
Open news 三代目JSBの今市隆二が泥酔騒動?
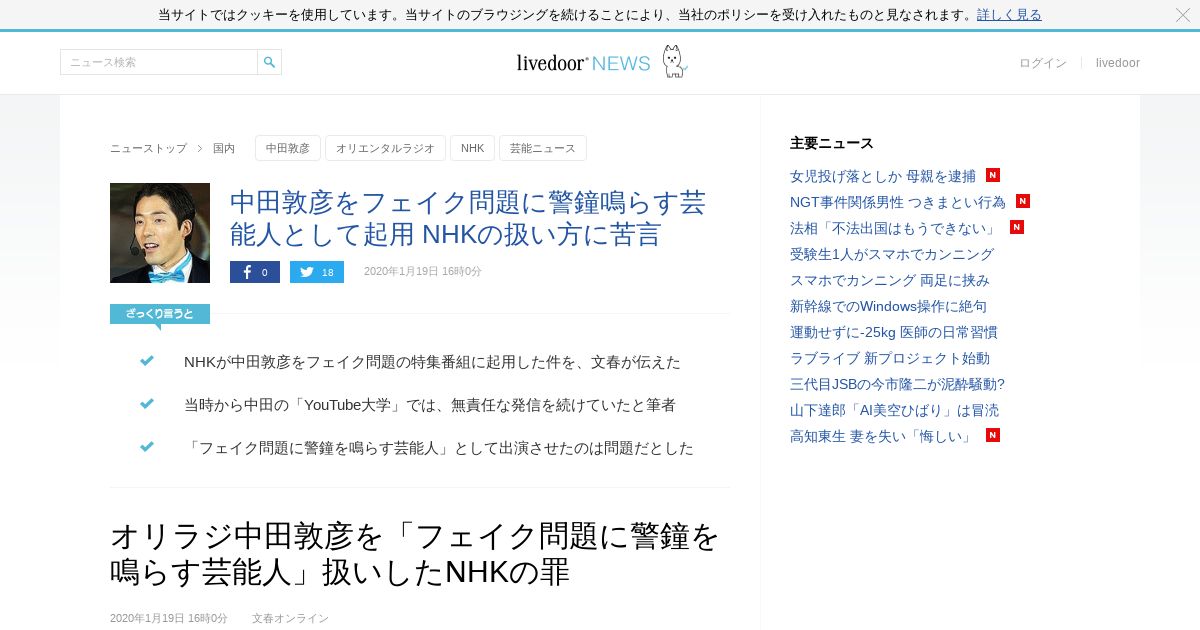(x=897, y=384)
